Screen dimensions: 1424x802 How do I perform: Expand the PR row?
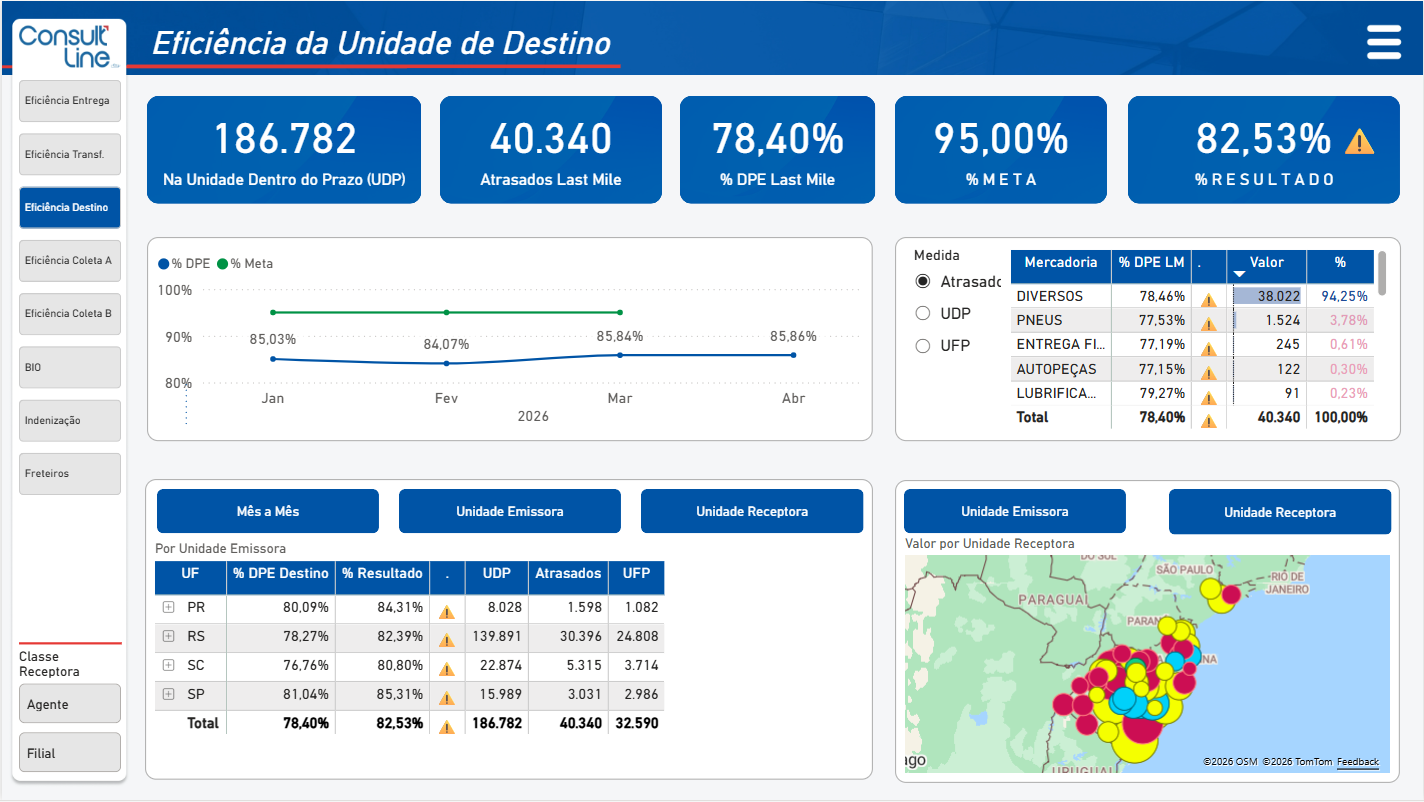[168, 607]
